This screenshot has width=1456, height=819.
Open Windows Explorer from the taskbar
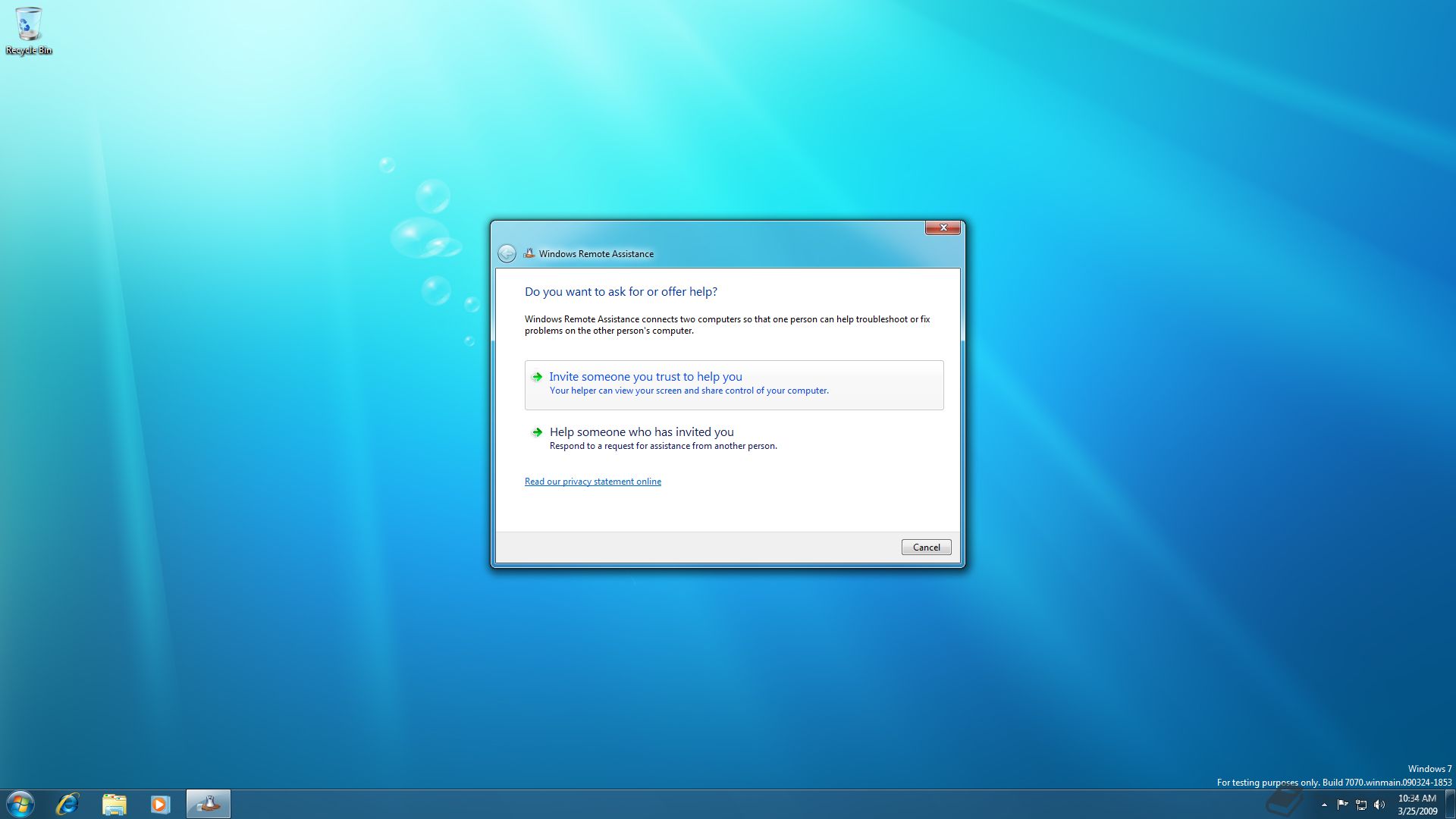click(x=114, y=804)
